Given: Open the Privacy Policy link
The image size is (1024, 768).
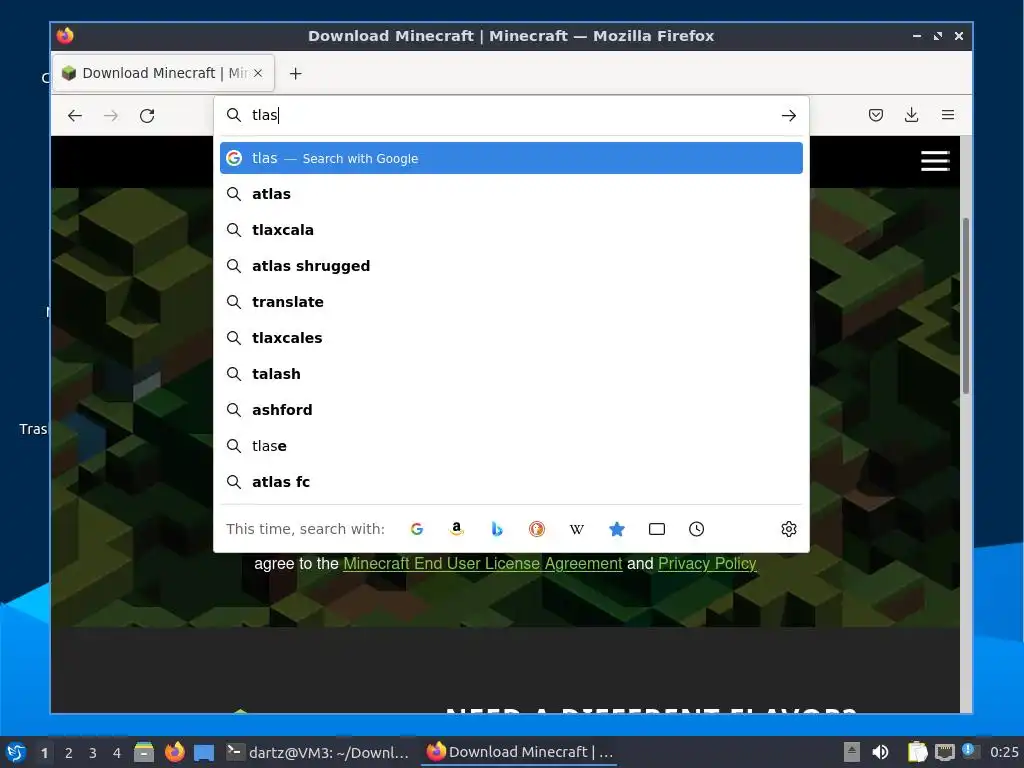Looking at the screenshot, I should [707, 564].
